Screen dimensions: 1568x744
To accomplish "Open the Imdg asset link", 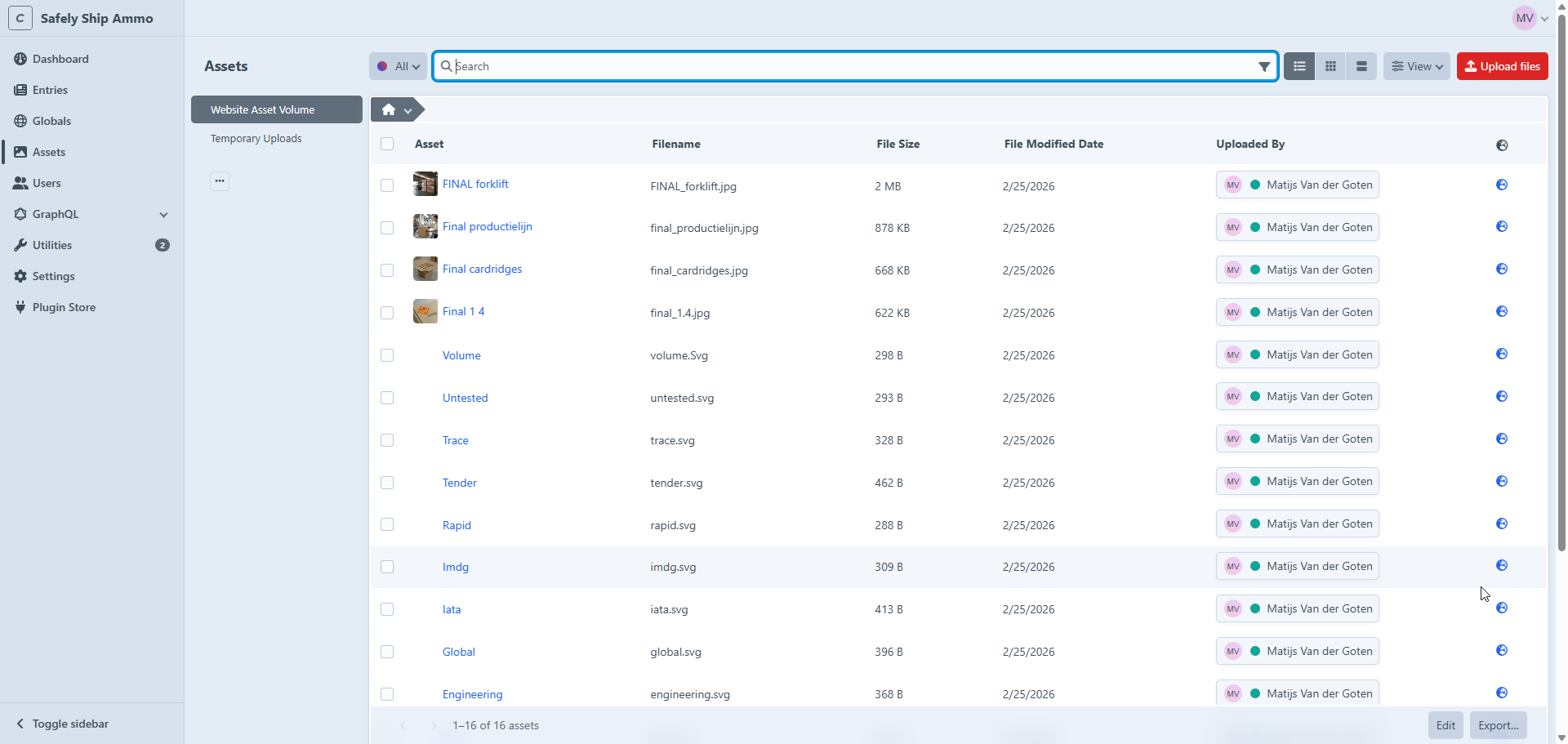I will 456,567.
